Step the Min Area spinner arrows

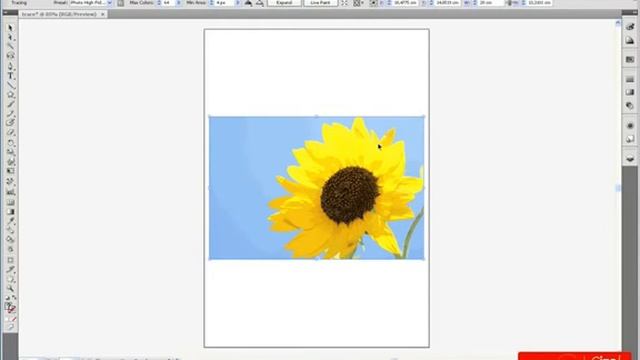pos(212,3)
